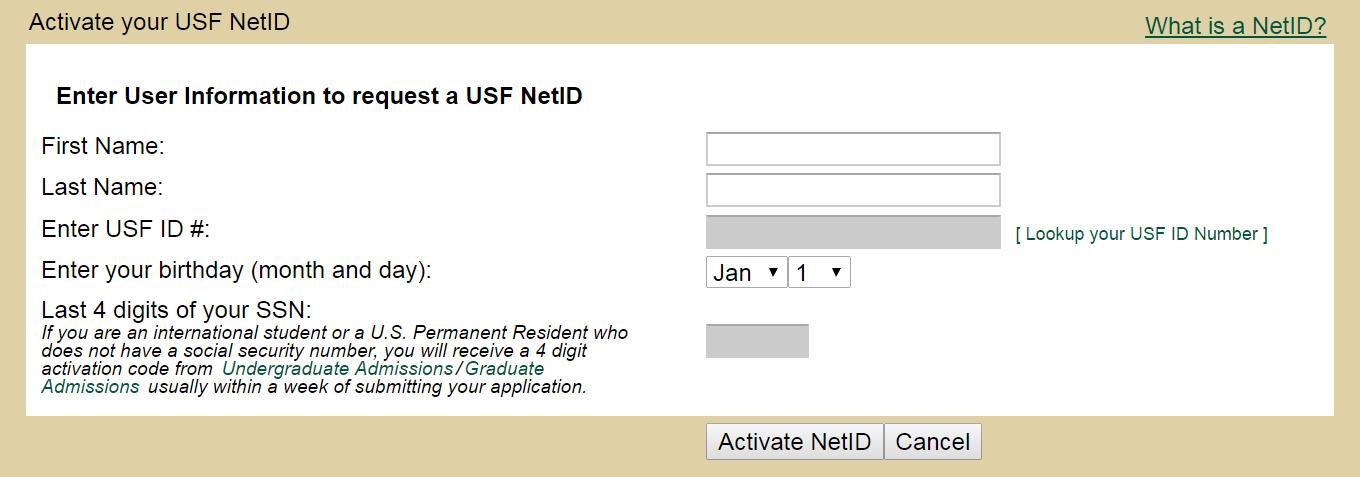The image size is (1360, 477).
Task: Click the Last 4 digits of SSN label
Action: click(x=176, y=310)
